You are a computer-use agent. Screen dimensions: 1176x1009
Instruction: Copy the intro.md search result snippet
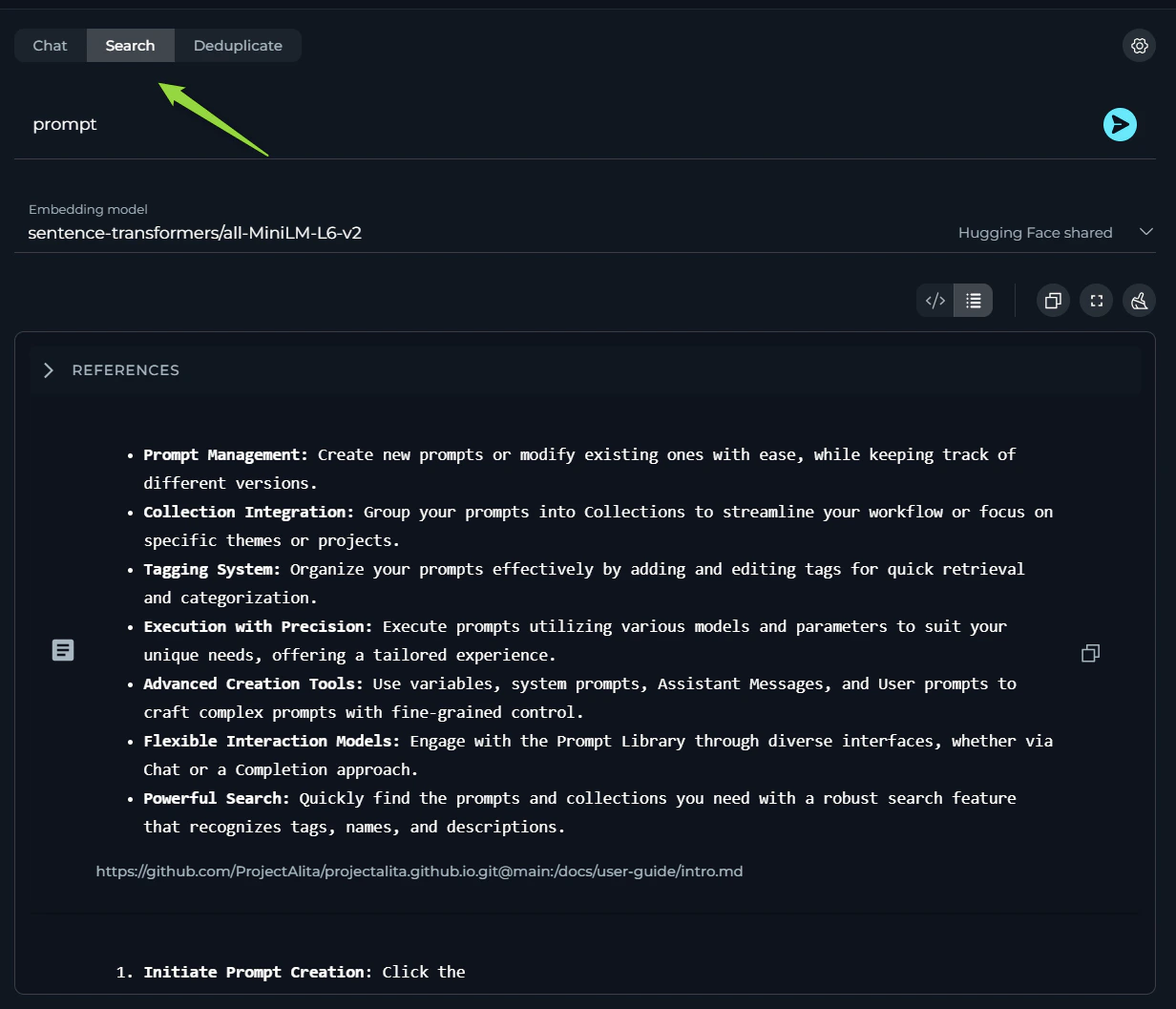(x=1090, y=653)
